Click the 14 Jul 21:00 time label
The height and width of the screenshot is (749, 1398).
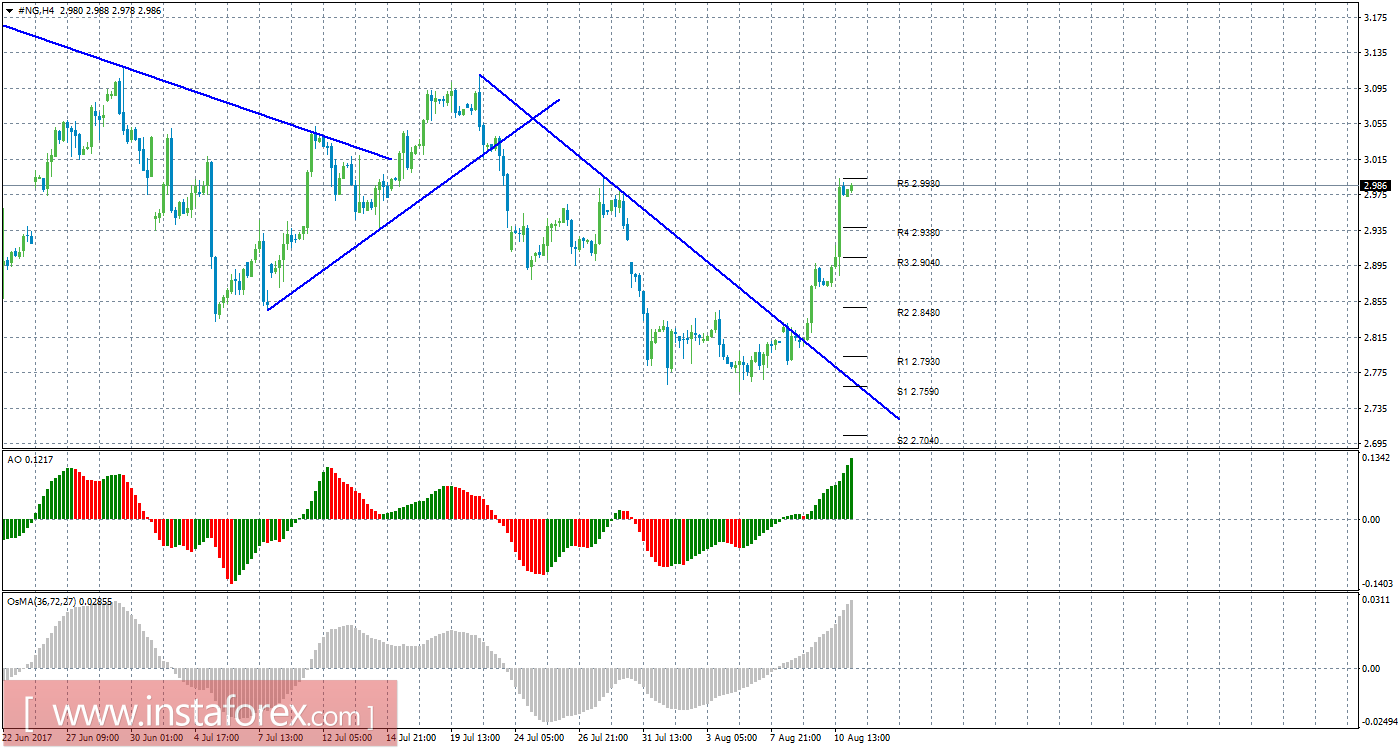410,738
